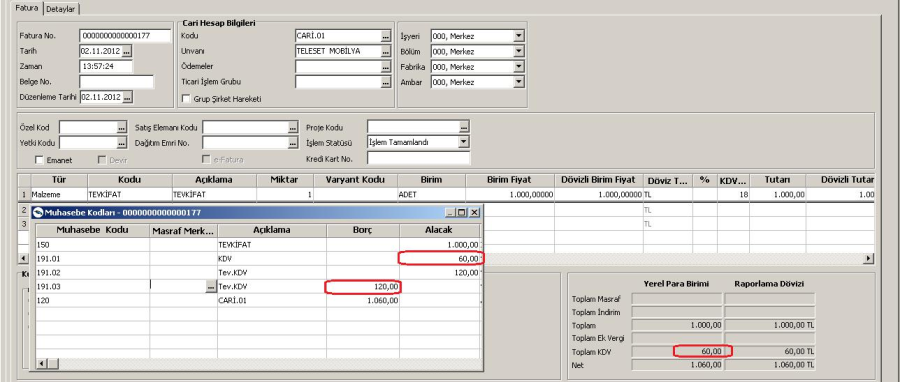Expand the İşyeri dropdown
Viewport: 900px width, 382px height.
point(519,36)
